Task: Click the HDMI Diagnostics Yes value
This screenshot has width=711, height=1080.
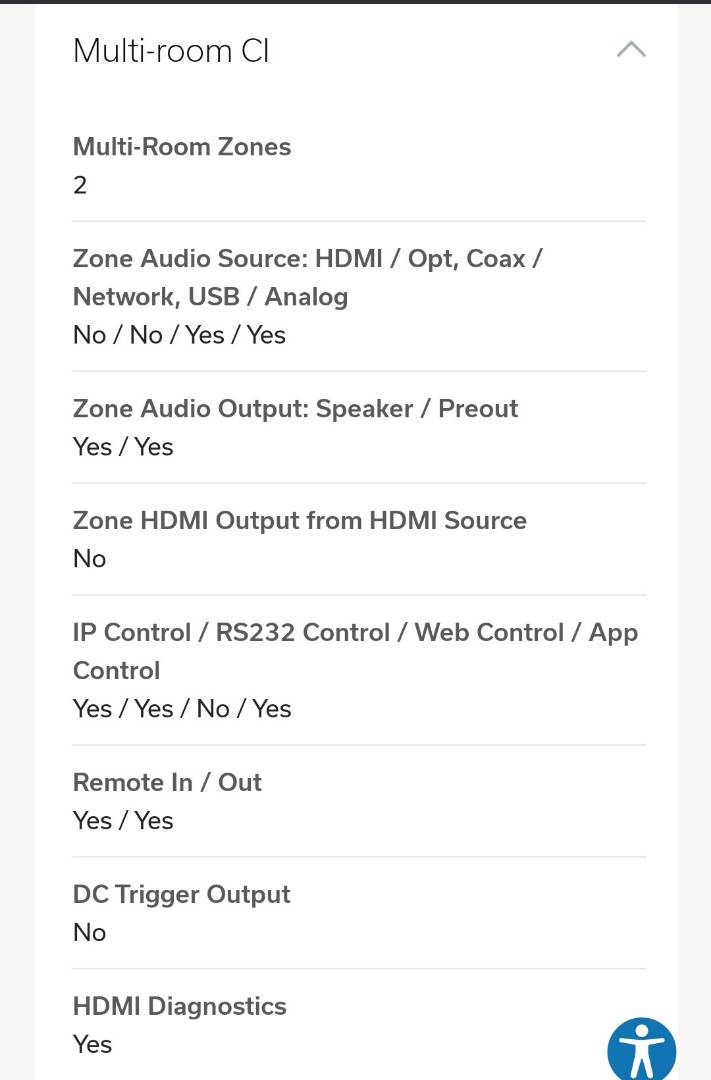Action: [x=92, y=1045]
